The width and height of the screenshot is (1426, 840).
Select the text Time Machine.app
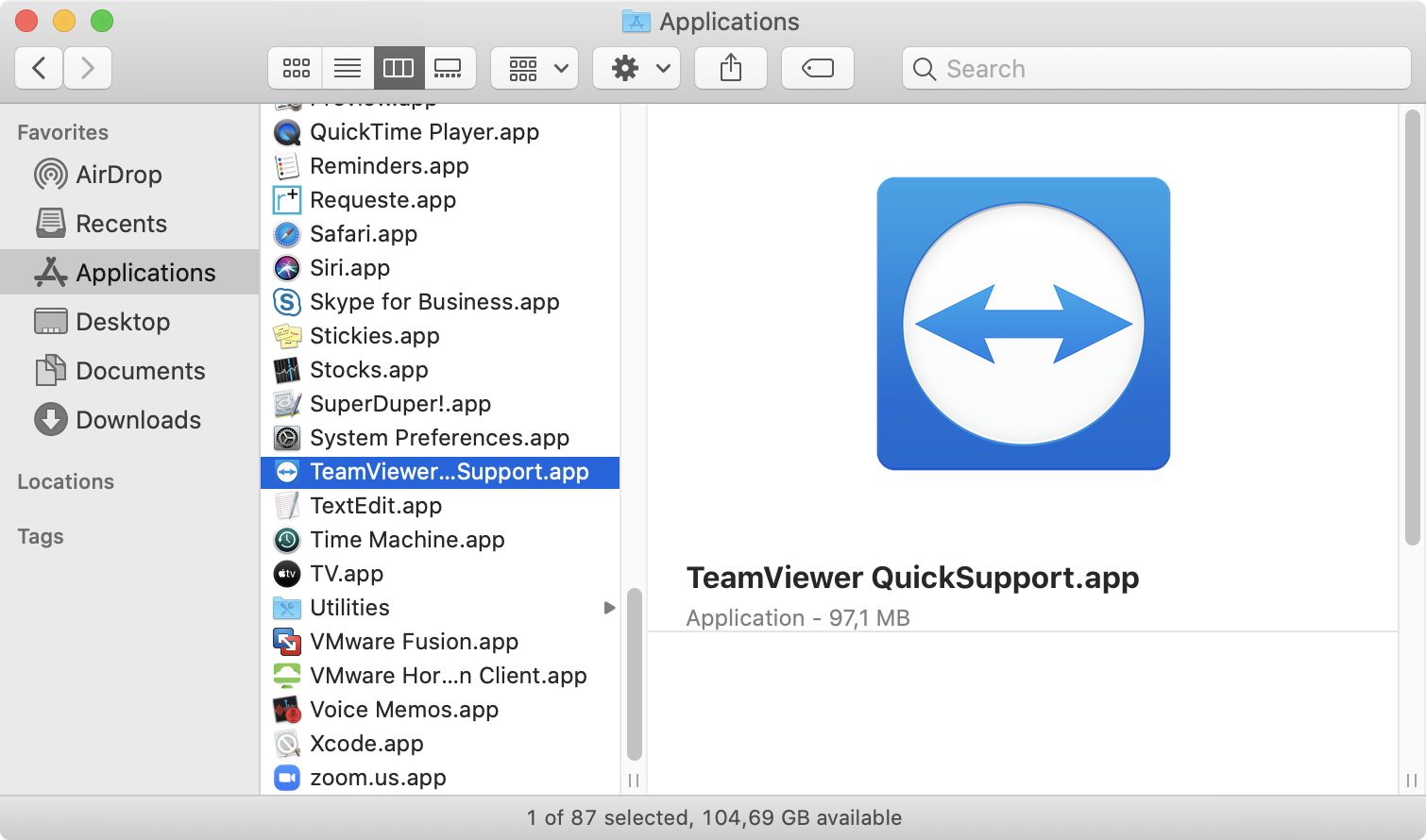point(407,540)
